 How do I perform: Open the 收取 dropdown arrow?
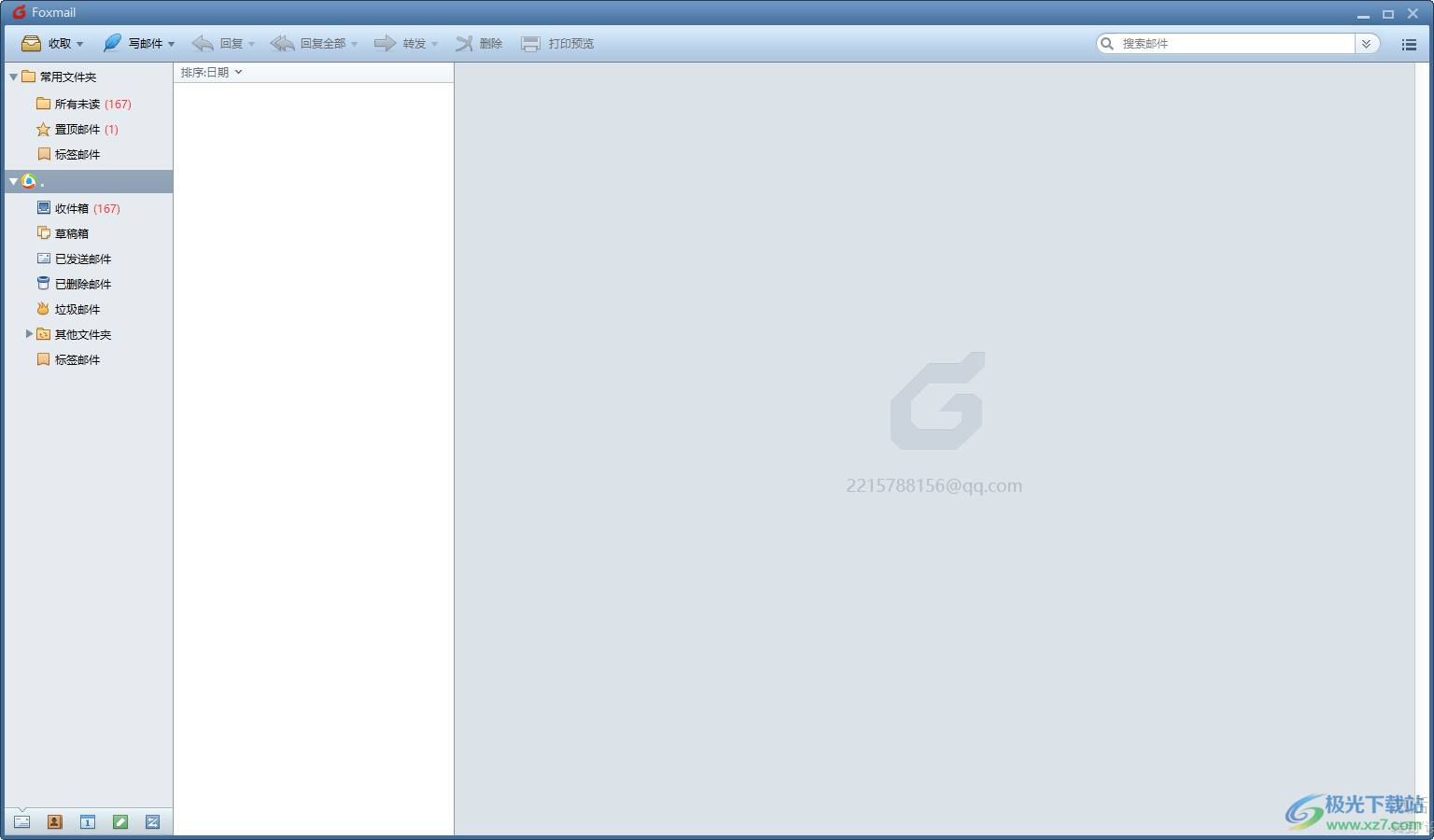click(80, 44)
